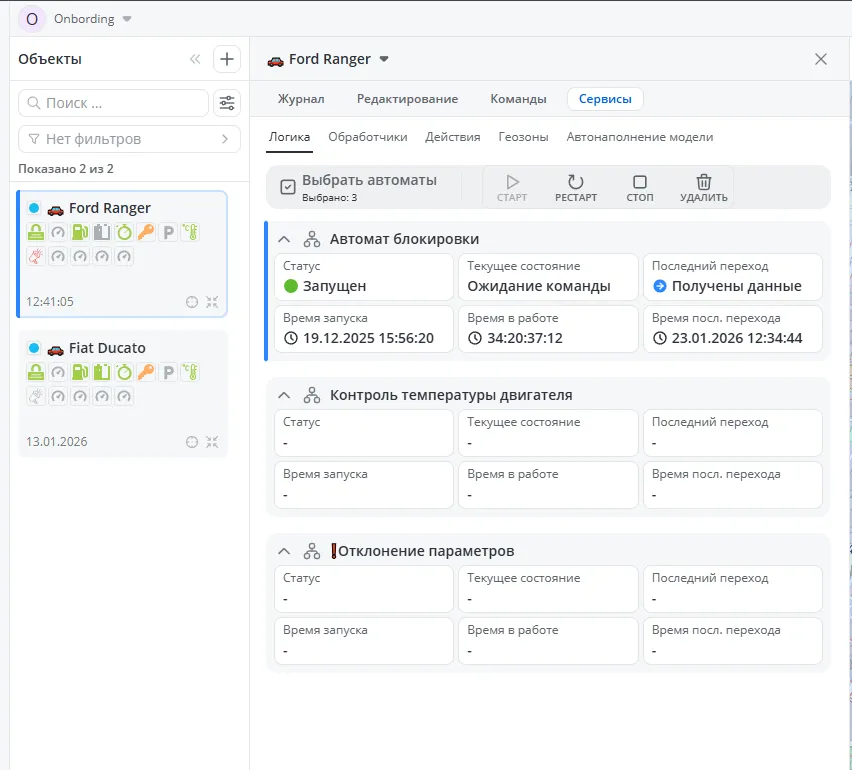Click the add object plus button
Viewport: 852px width, 770px height.
227,59
